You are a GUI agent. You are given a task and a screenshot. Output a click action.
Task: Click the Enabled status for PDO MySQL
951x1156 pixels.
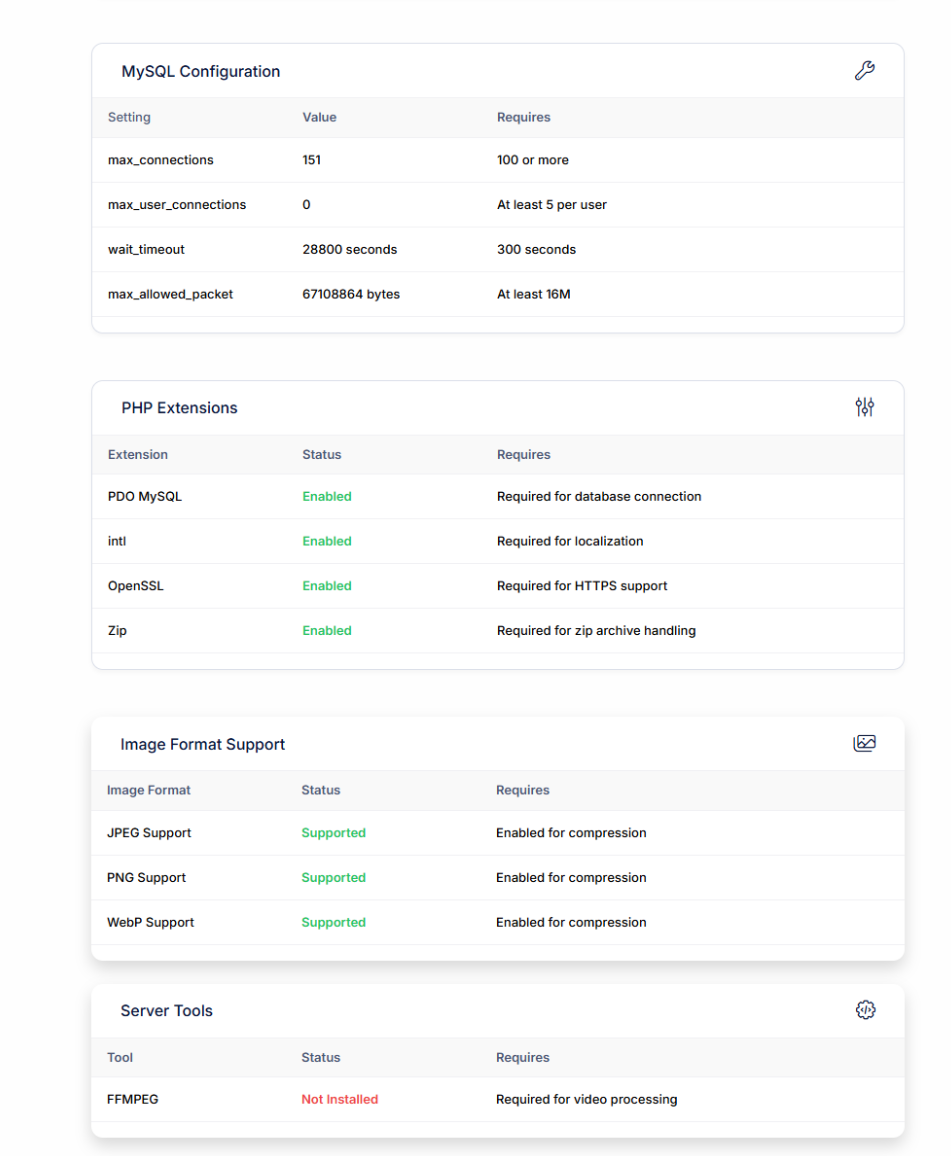(327, 496)
